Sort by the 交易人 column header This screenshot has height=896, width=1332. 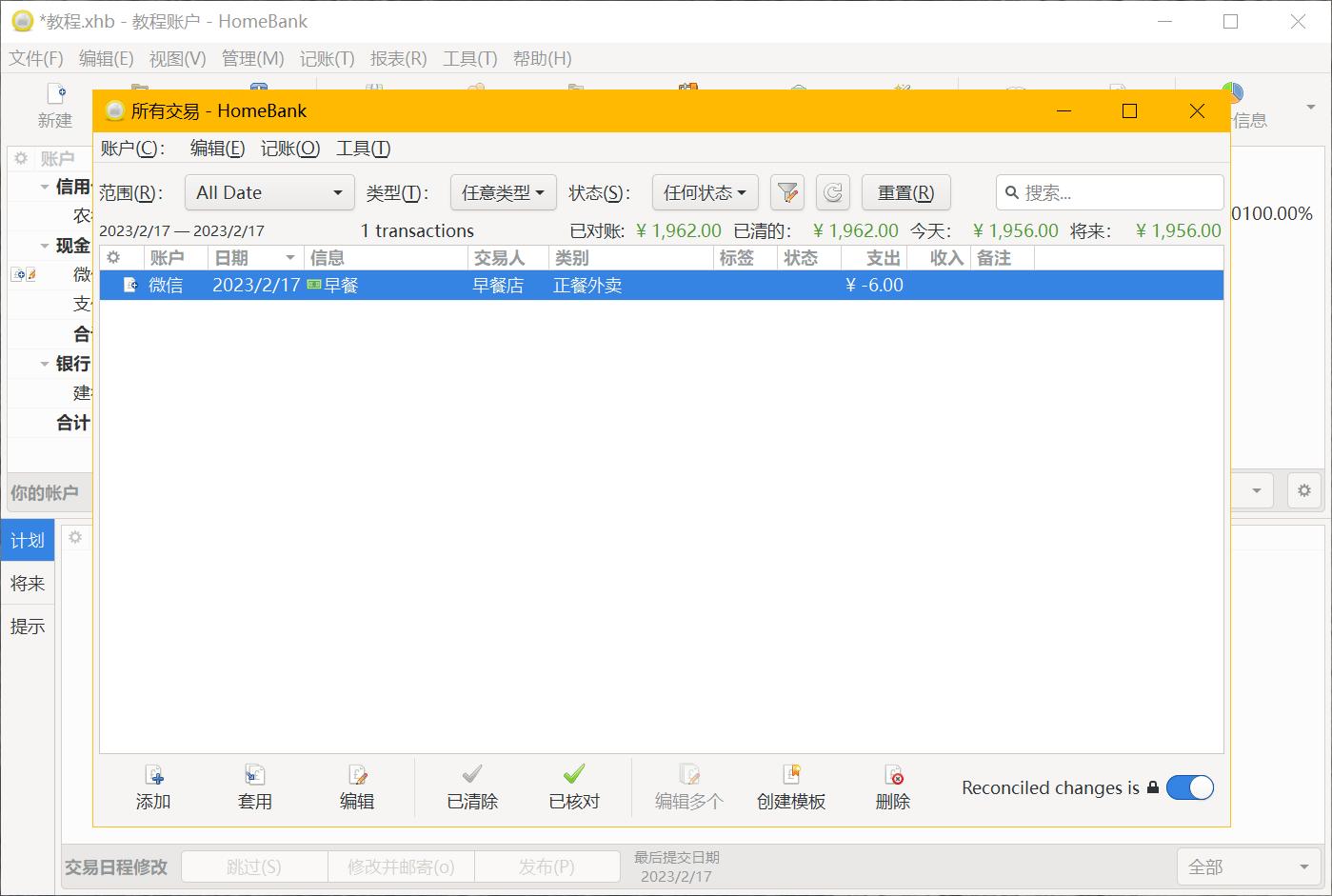tap(507, 258)
